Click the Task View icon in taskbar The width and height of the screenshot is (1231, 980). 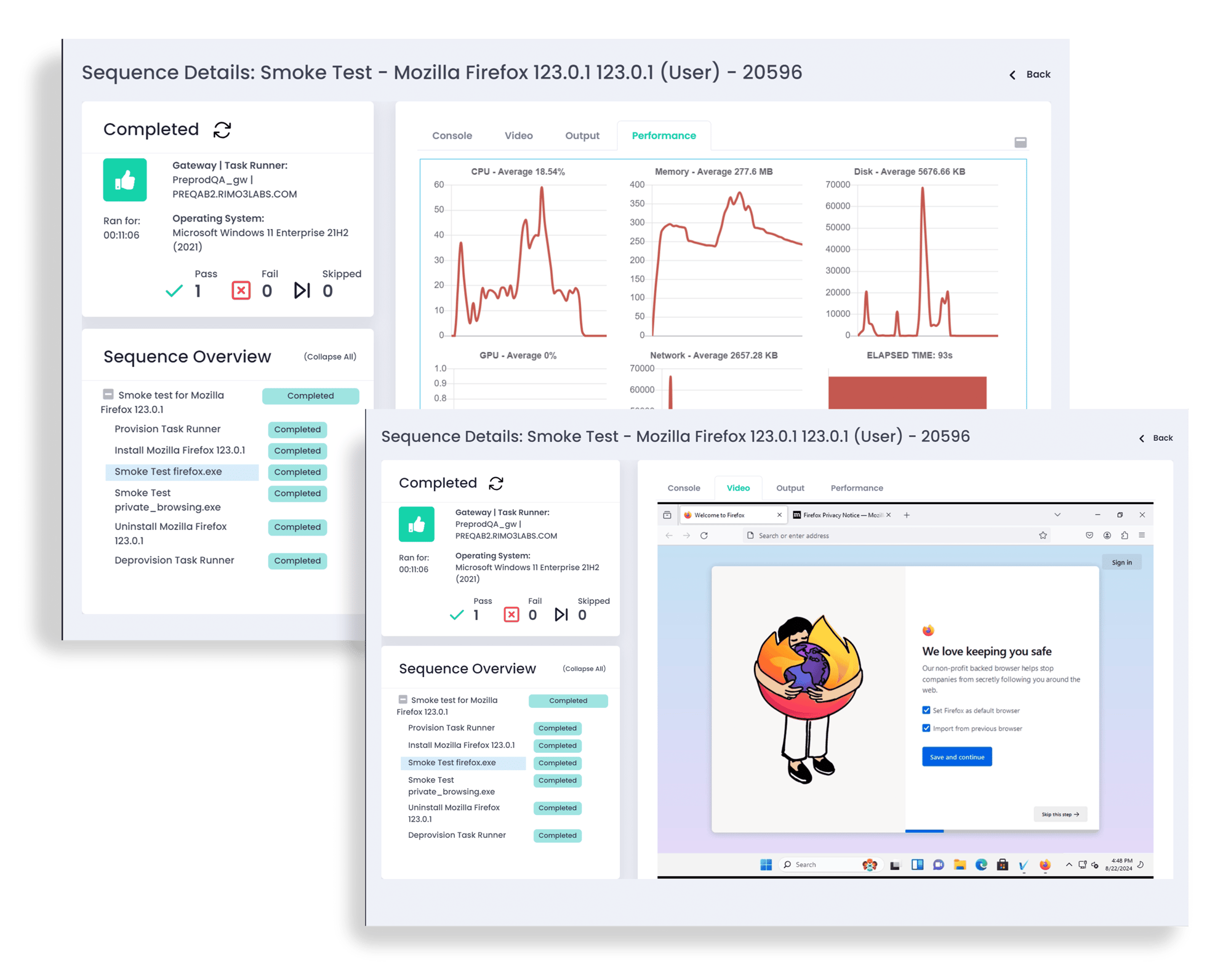point(895,866)
